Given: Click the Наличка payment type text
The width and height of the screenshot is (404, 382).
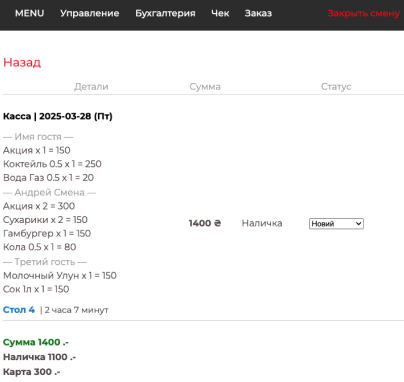Looking at the screenshot, I should click(262, 223).
